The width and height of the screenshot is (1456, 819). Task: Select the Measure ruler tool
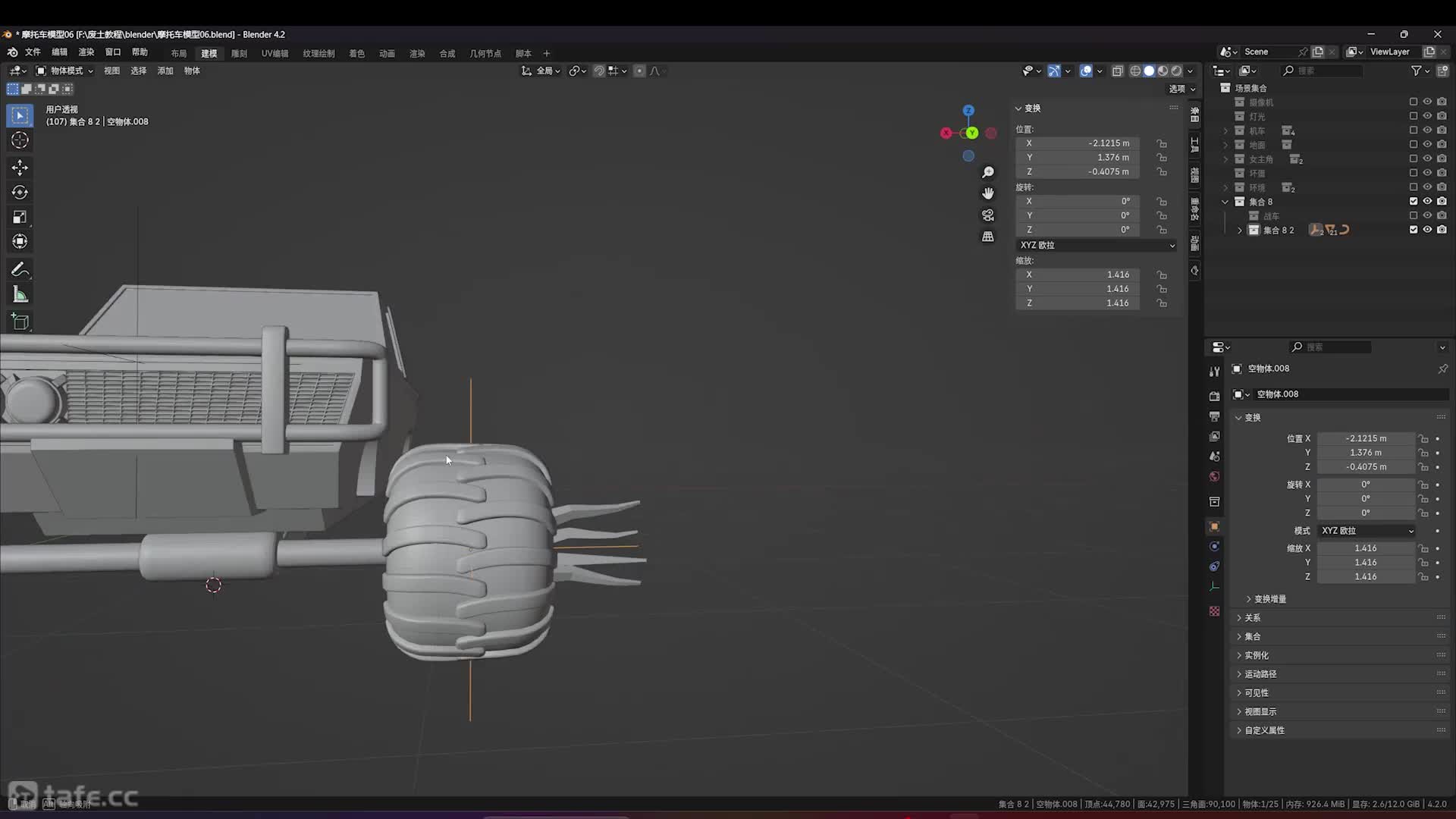pos(20,295)
